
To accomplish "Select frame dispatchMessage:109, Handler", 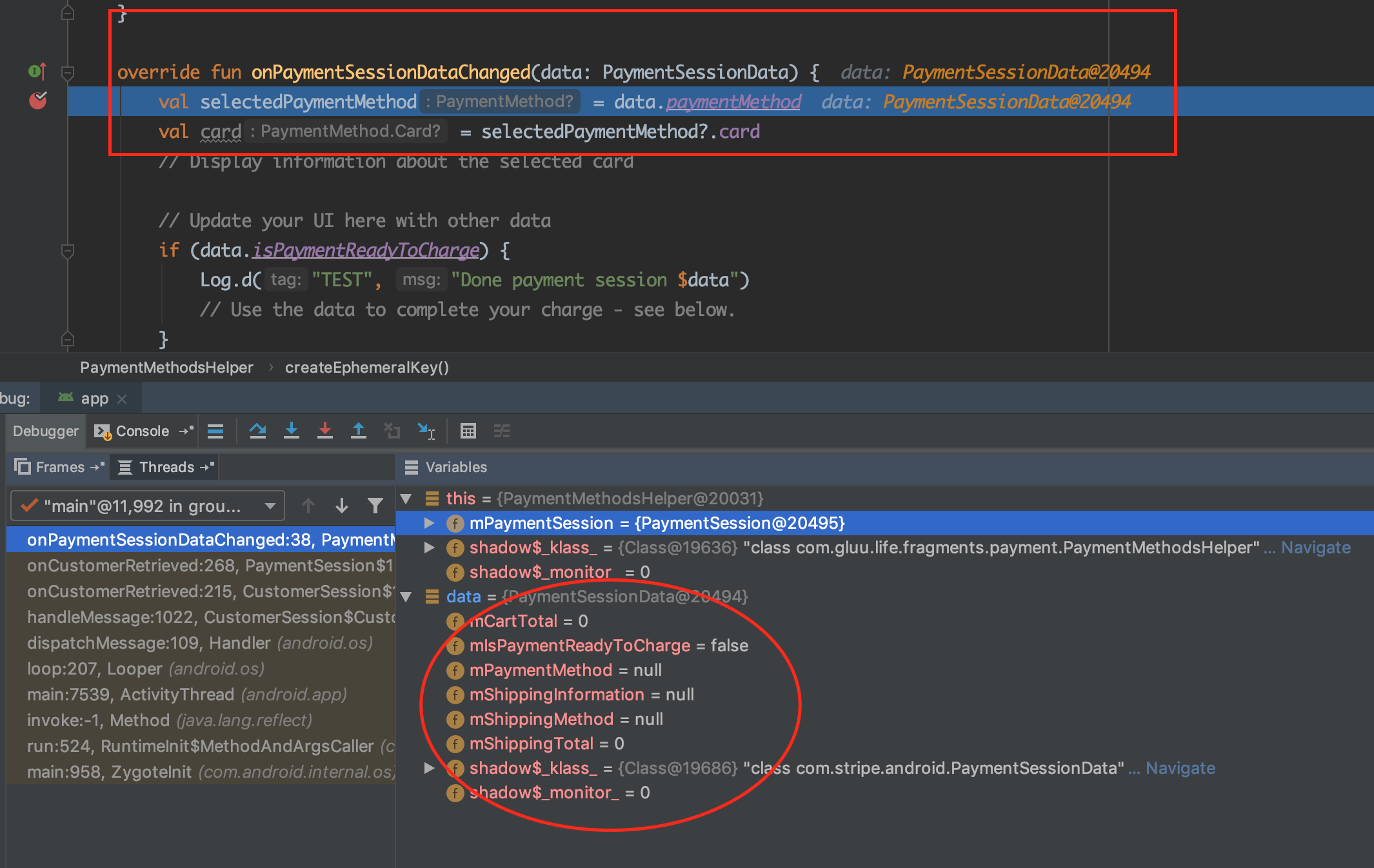I will click(200, 643).
